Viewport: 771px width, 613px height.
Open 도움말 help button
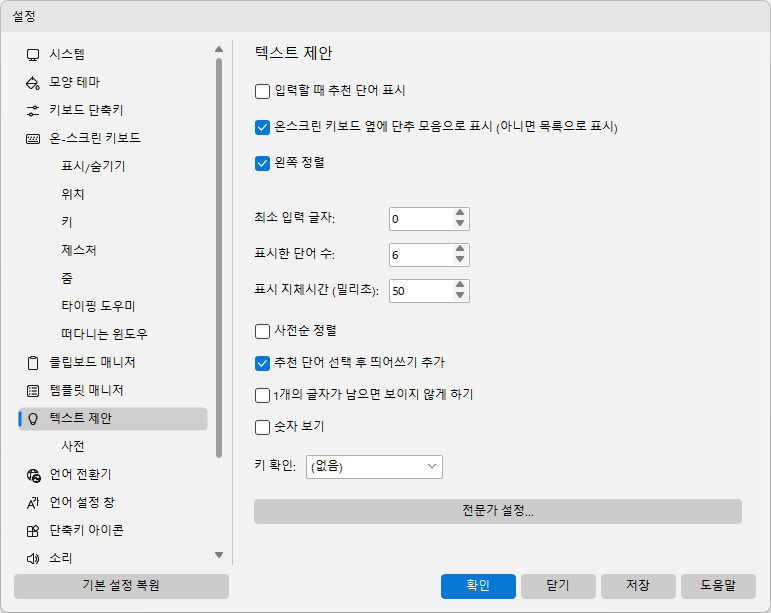pyautogui.click(x=718, y=586)
